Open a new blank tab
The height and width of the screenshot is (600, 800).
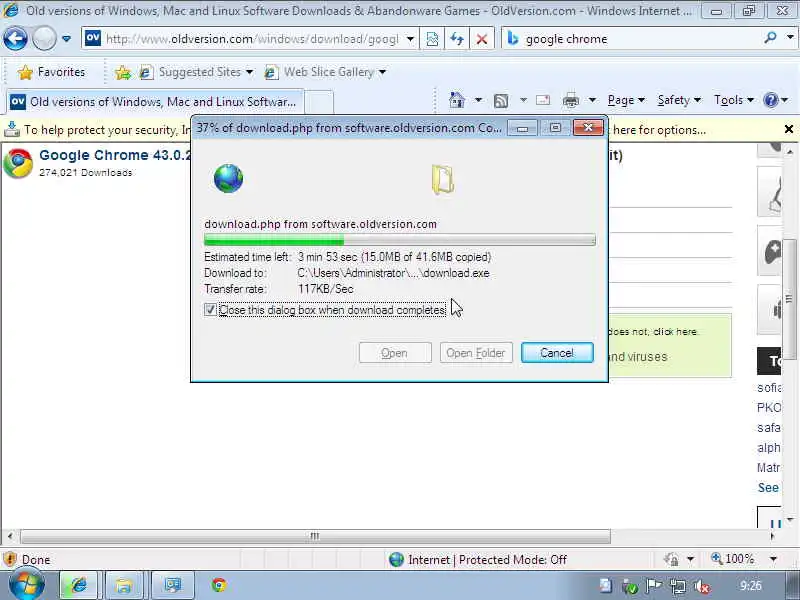click(x=319, y=102)
